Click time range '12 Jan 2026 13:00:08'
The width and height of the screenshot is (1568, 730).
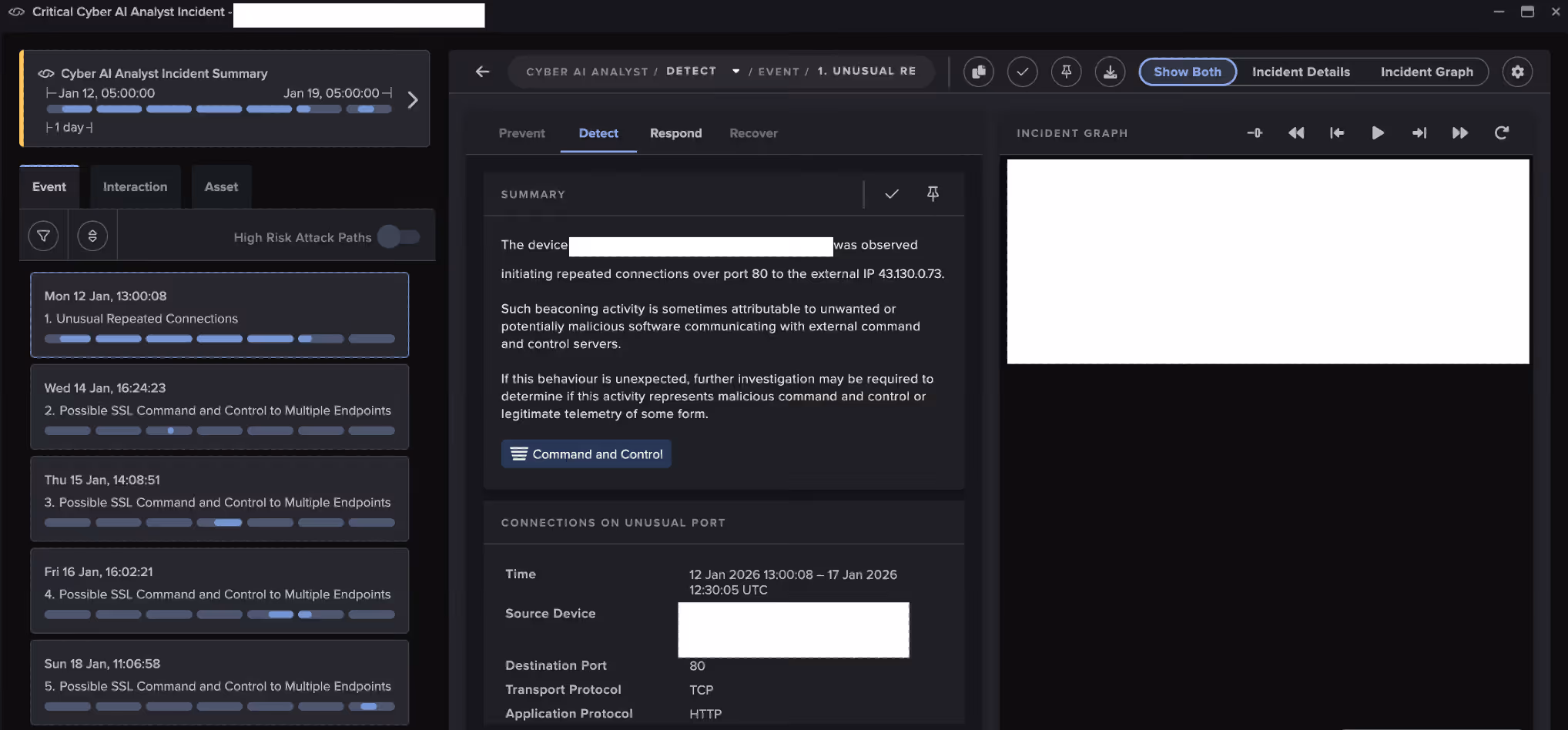(x=751, y=574)
